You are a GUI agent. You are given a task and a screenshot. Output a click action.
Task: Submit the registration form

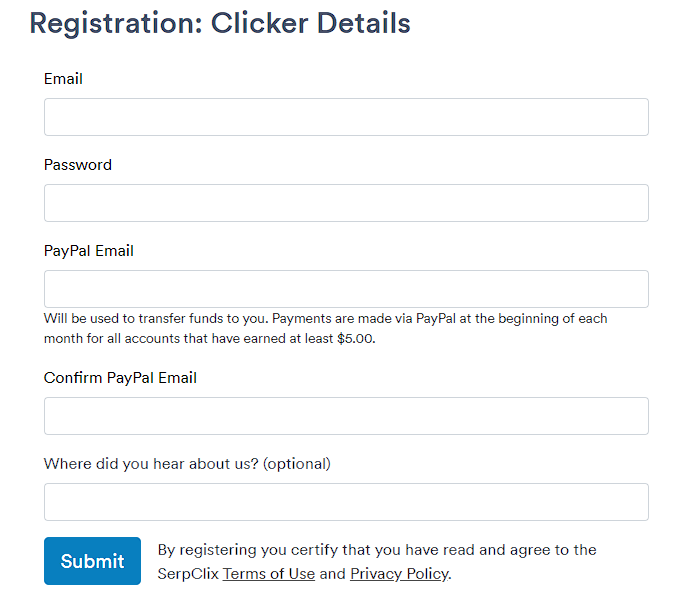[92, 560]
